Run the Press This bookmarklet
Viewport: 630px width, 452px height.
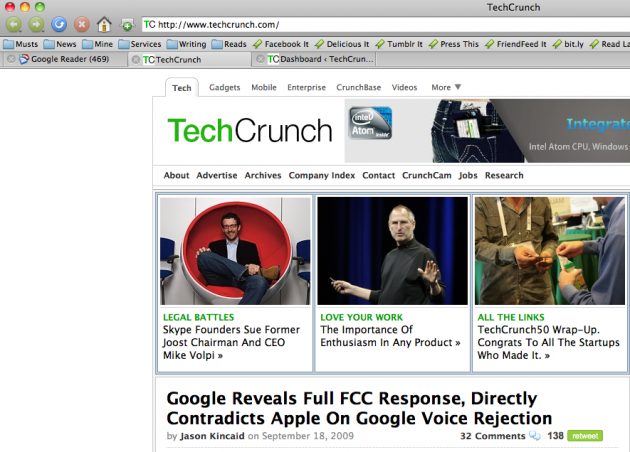[454, 44]
